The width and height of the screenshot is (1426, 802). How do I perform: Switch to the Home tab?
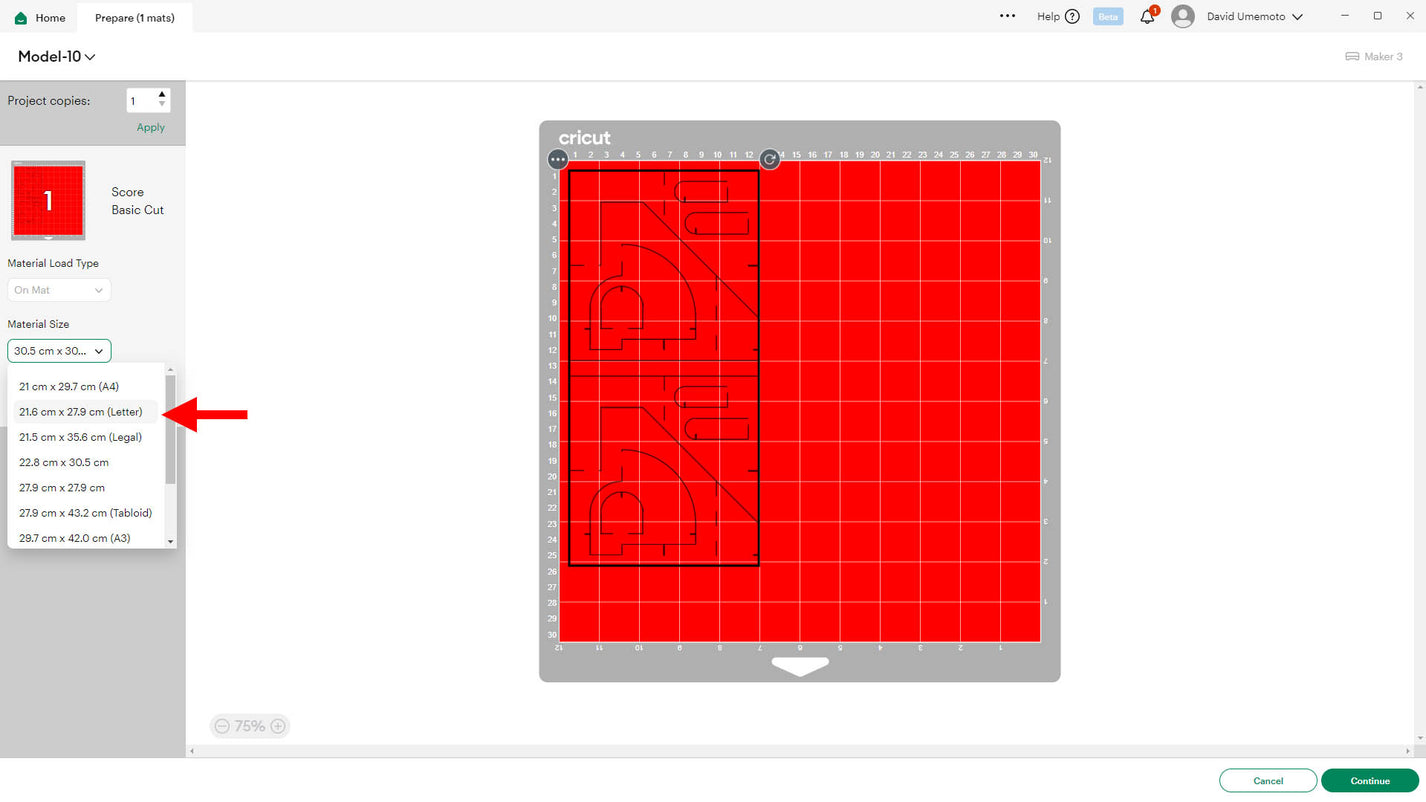(x=40, y=18)
